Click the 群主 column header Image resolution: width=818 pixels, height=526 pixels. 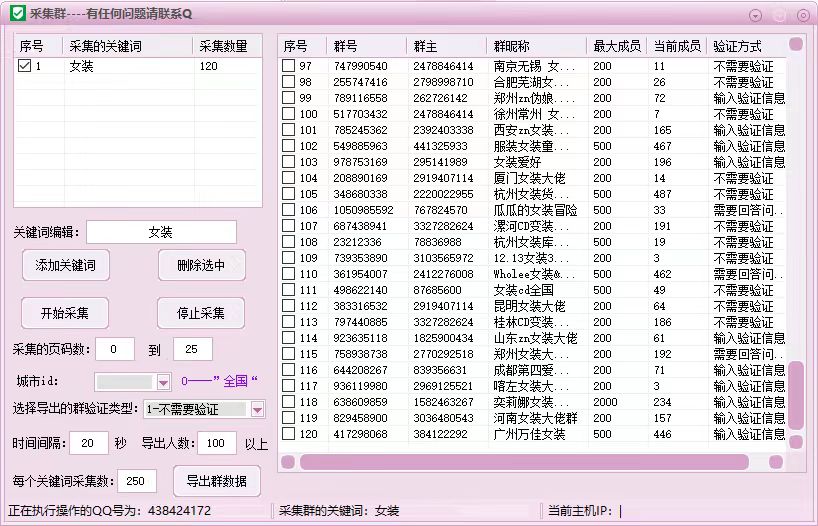coord(446,46)
